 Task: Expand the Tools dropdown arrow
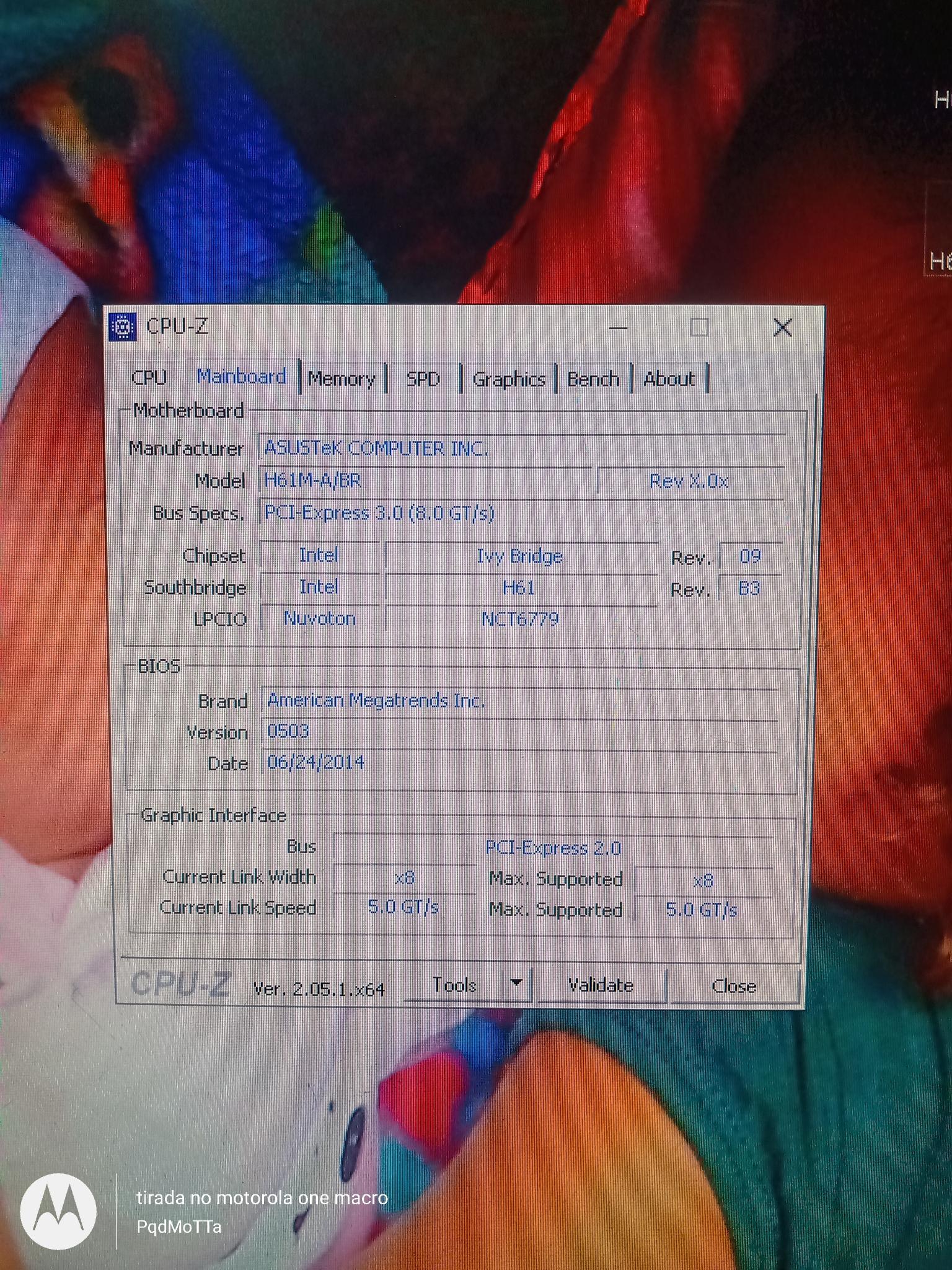click(516, 984)
